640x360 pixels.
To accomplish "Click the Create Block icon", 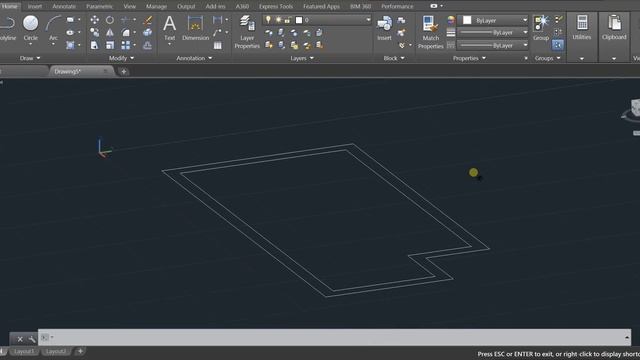I will (x=402, y=20).
